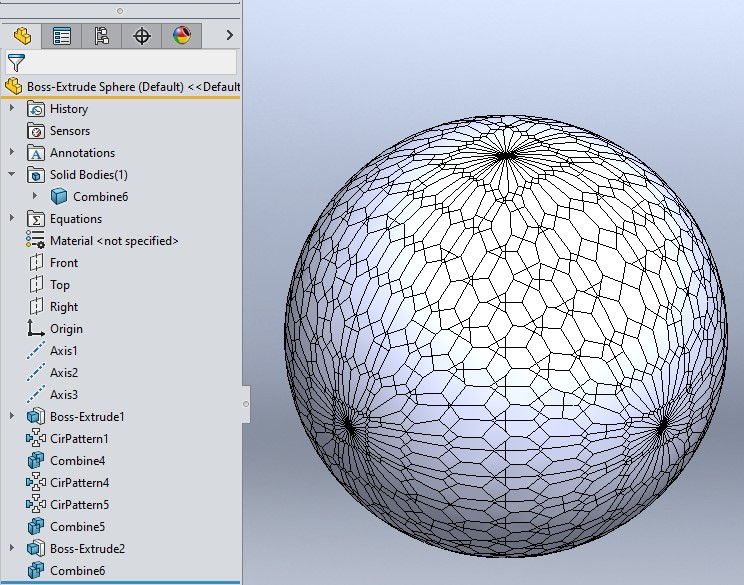The height and width of the screenshot is (585, 744).
Task: Select the History folder icon
Action: click(x=36, y=109)
